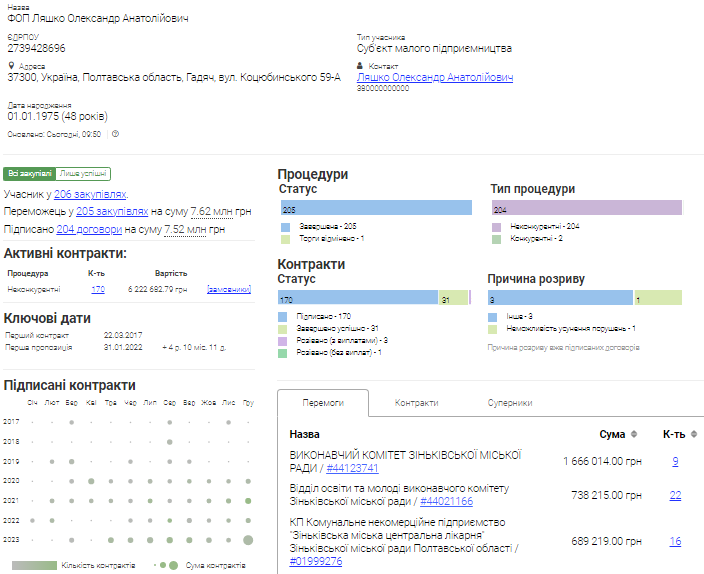Click contact link Ляшко Олександр Анатолійович
The height and width of the screenshot is (574, 704).
tap(434, 77)
